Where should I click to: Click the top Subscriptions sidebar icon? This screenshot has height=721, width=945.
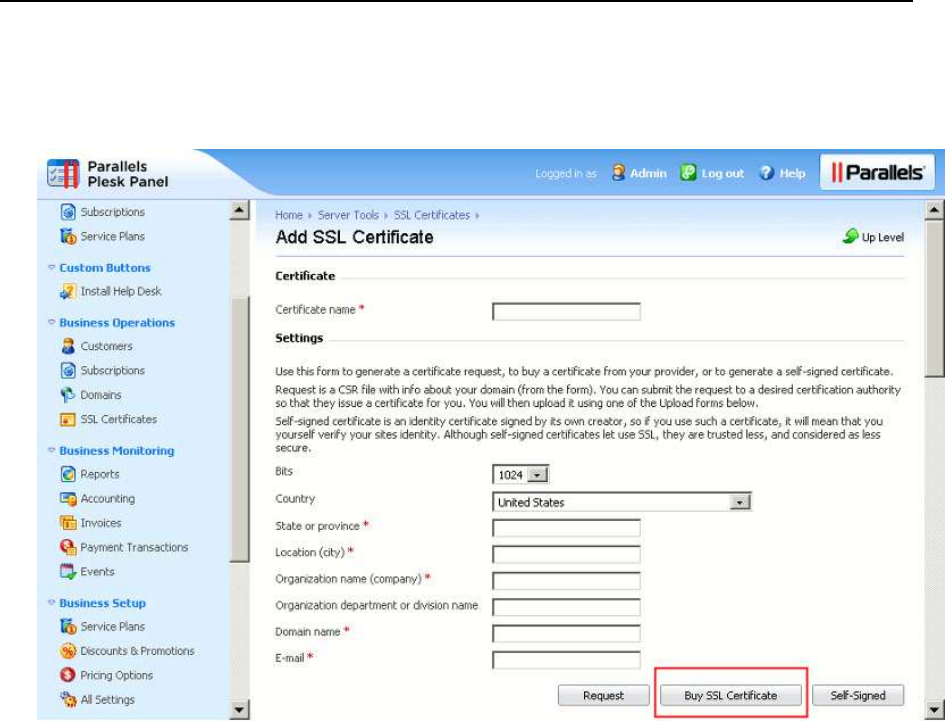(x=68, y=212)
